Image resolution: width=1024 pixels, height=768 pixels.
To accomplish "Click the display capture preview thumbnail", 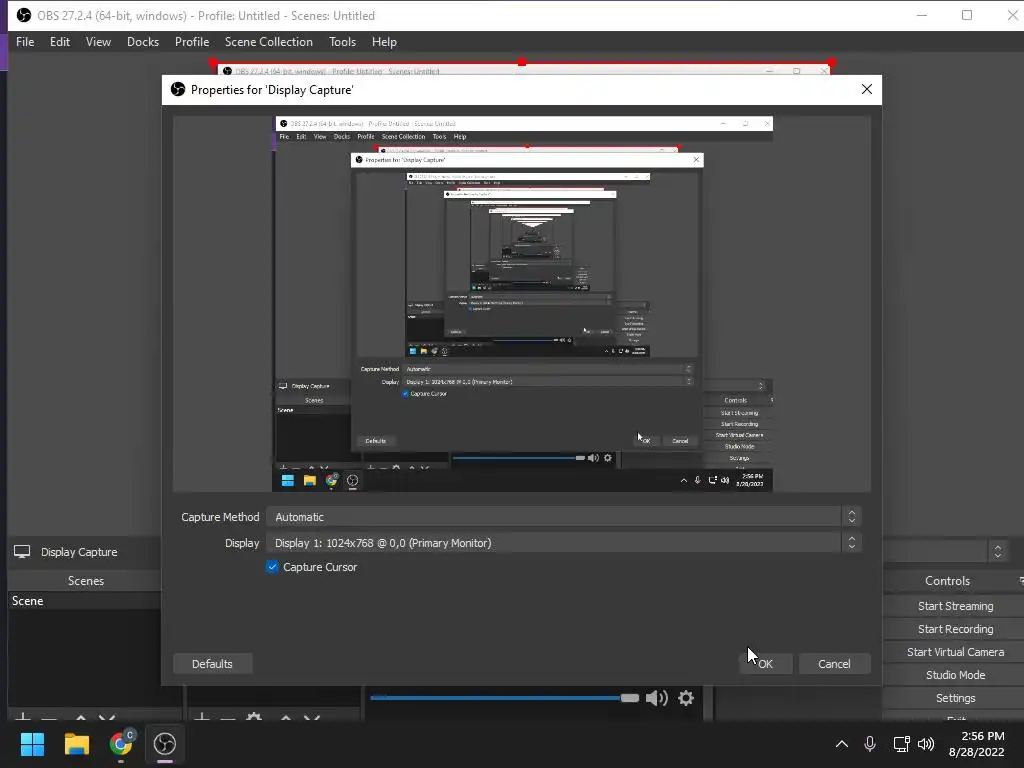I will (x=522, y=304).
